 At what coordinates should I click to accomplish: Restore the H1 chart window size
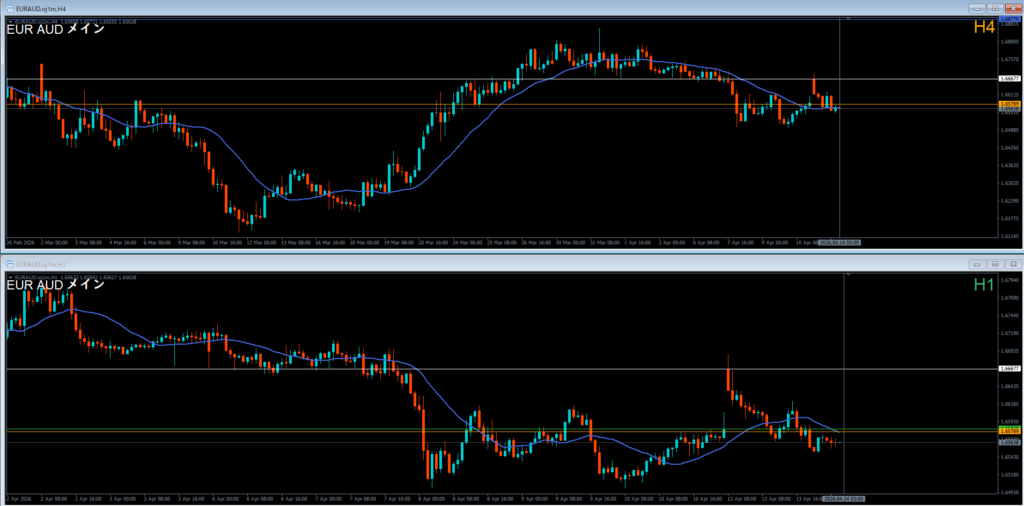click(x=995, y=264)
